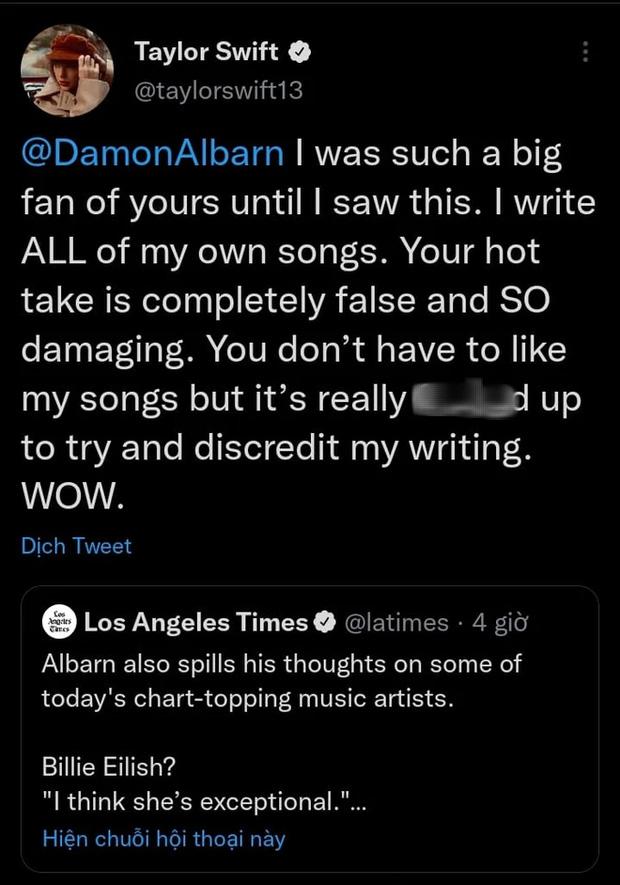Open the @DamonAlbarn mention link
Image resolution: width=620 pixels, height=885 pixels.
[x=153, y=155]
